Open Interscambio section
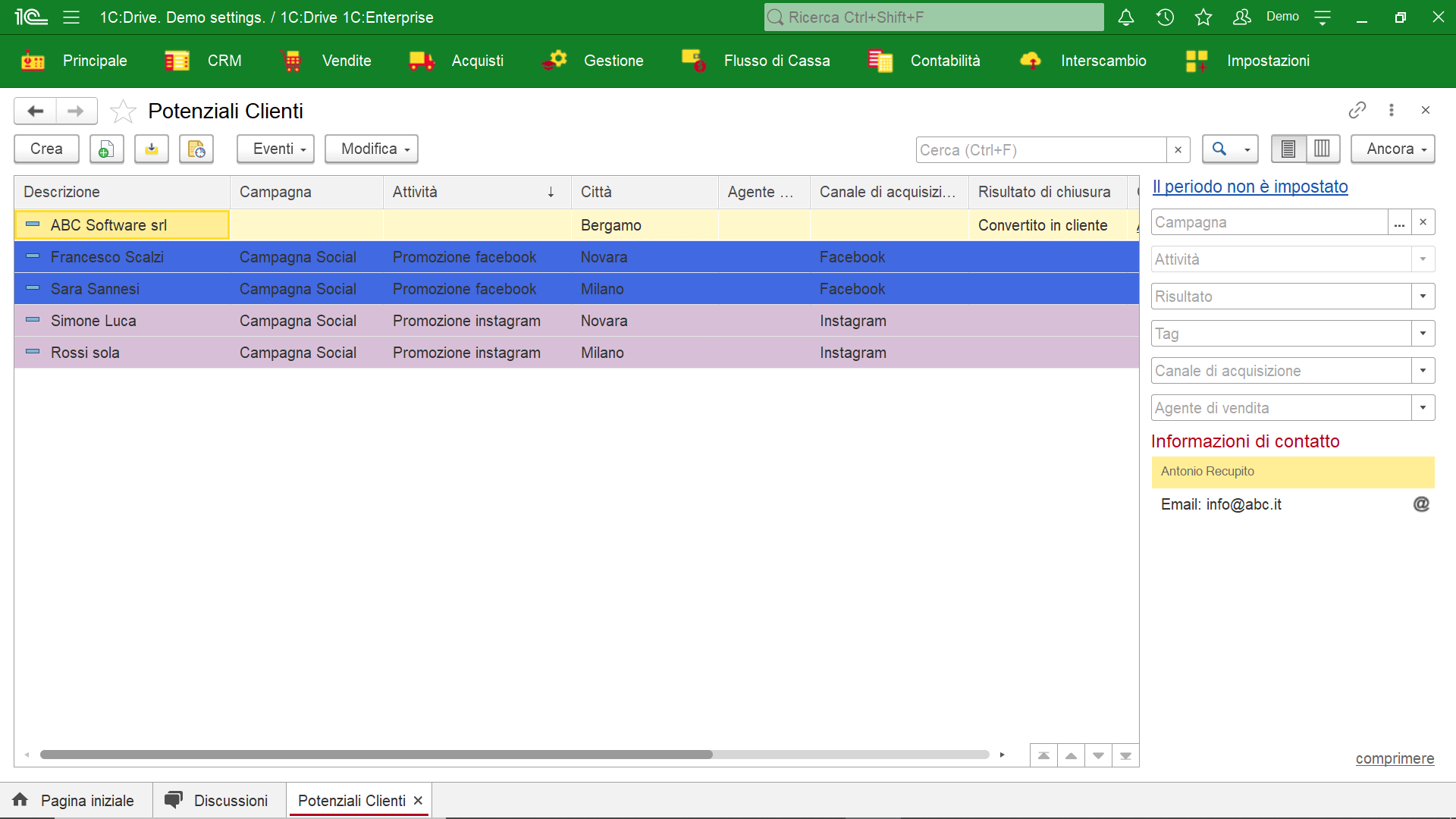This screenshot has height=819, width=1456. [1083, 61]
